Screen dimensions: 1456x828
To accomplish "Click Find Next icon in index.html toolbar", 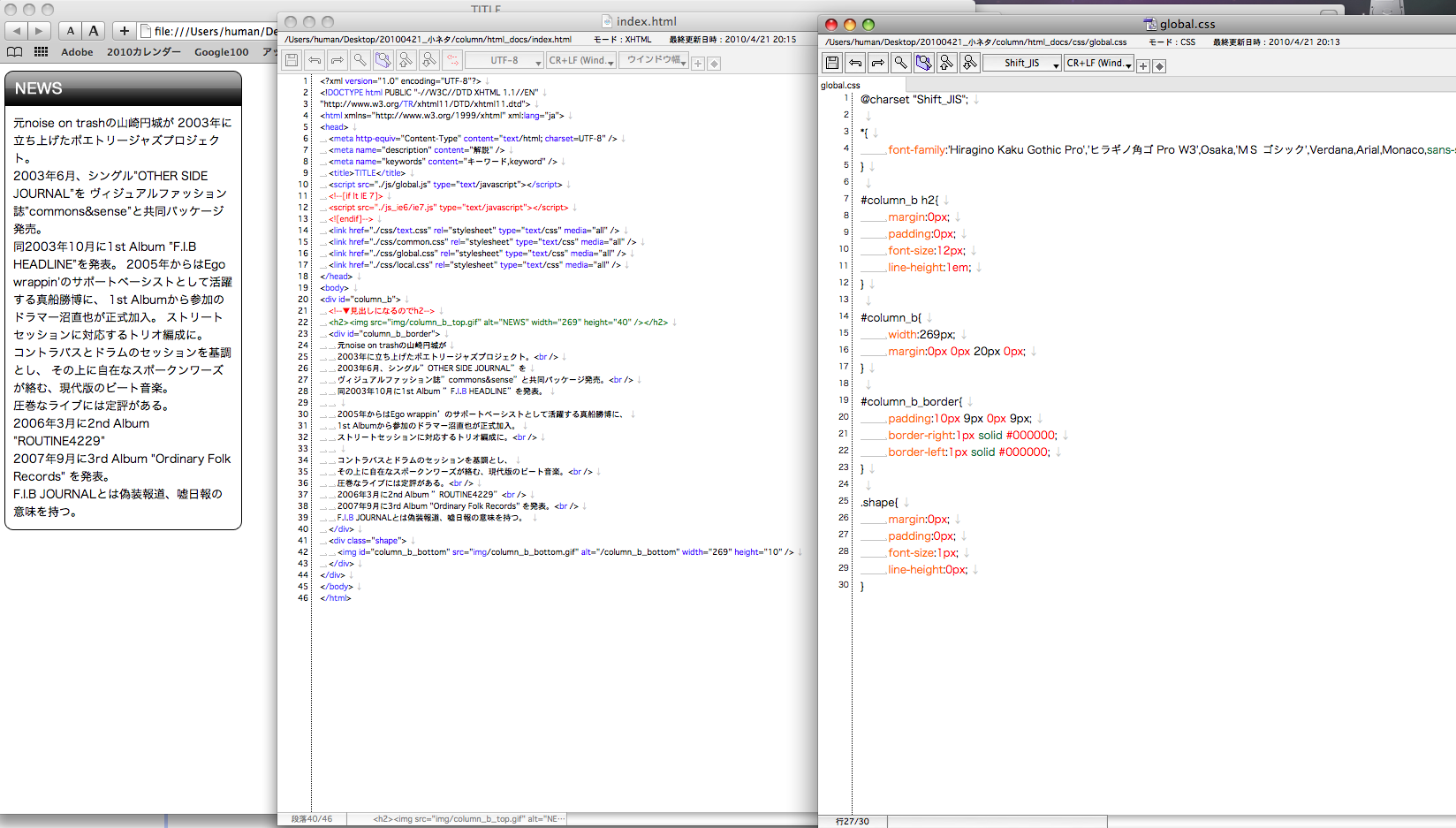I will pyautogui.click(x=429, y=60).
